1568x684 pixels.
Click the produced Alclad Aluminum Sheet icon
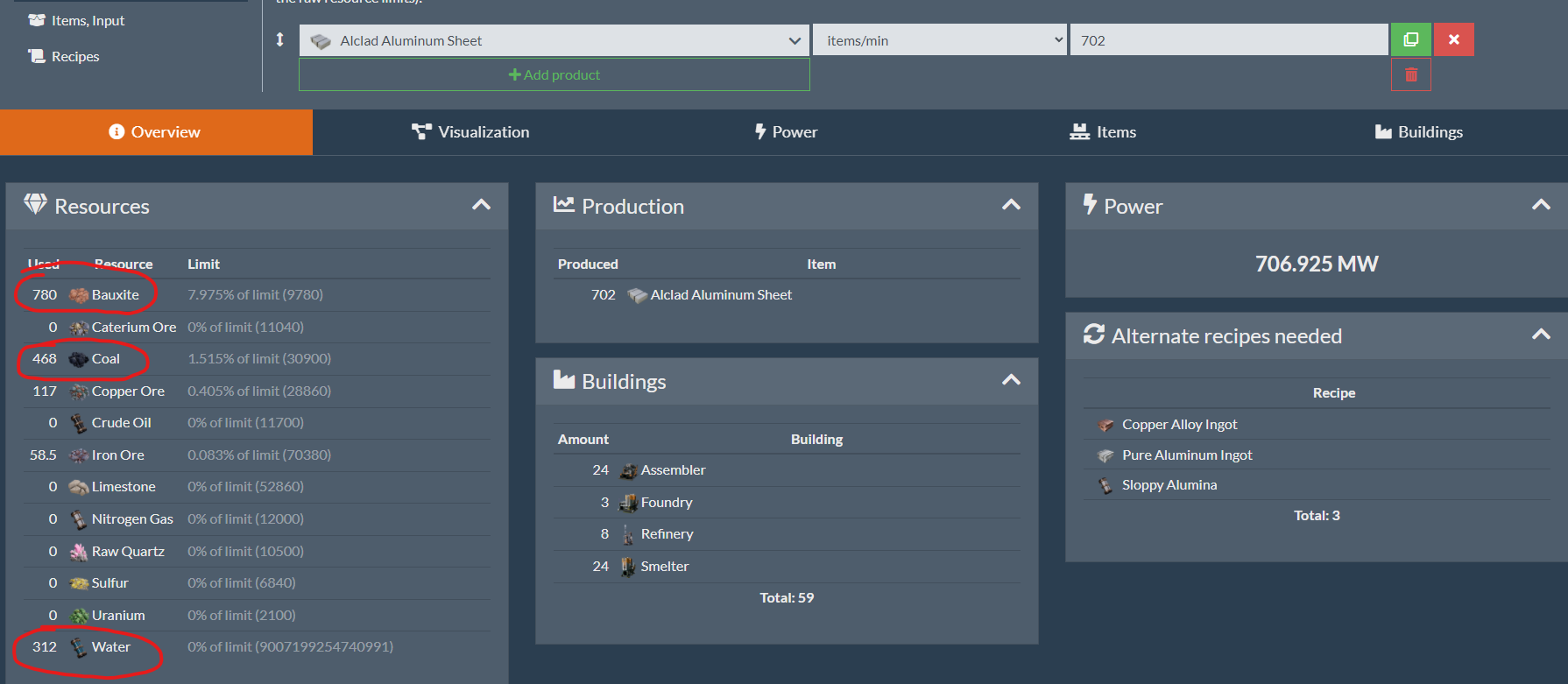click(x=638, y=296)
